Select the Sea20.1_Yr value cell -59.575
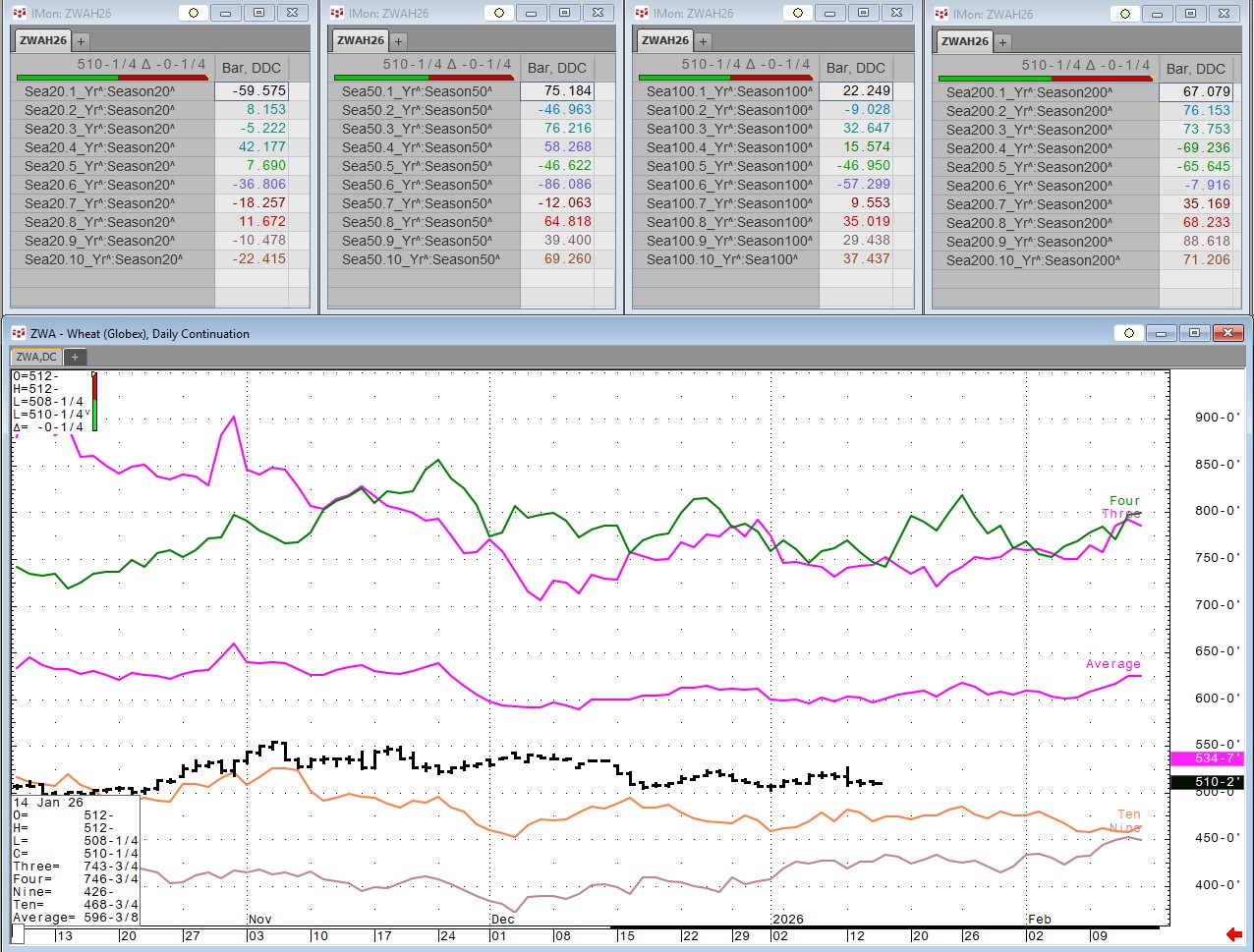Screen dimensions: 1254x952 tap(252, 91)
